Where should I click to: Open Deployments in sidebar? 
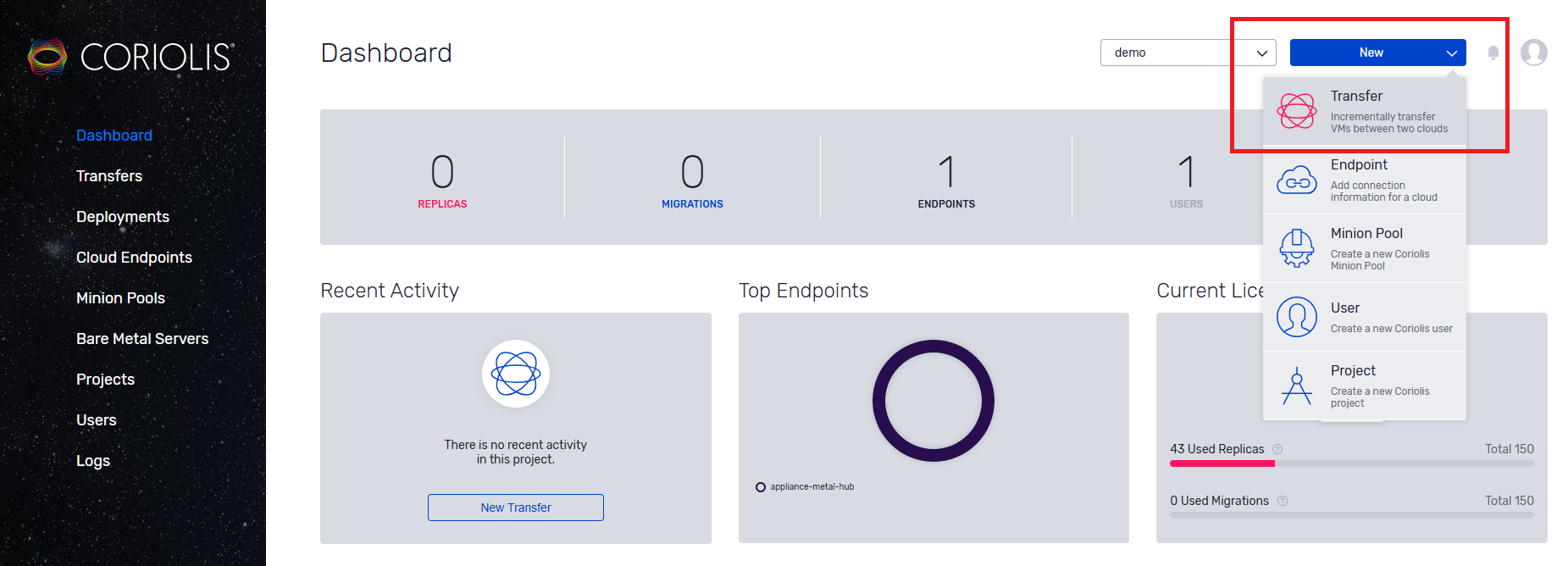coord(123,217)
